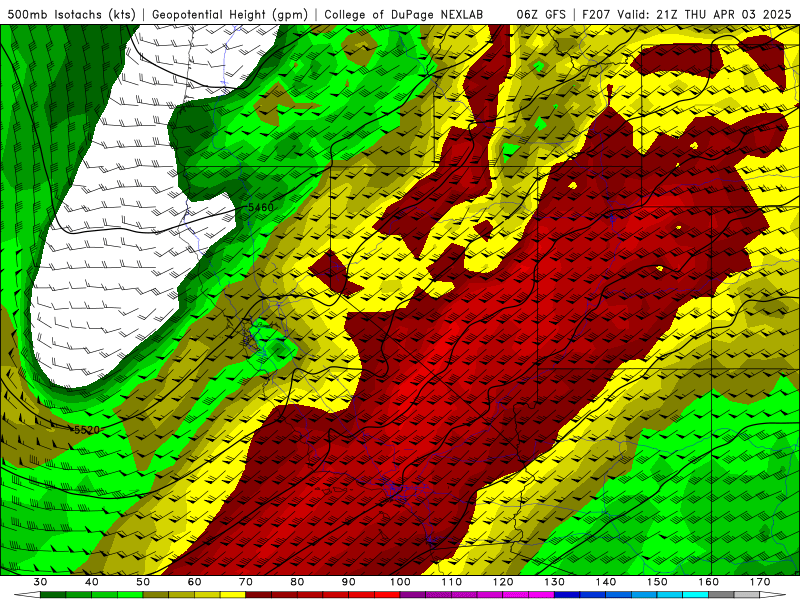Click the '500mb Isotachs (kts)' title text
Screen dimensions: 800x600
tap(71, 14)
